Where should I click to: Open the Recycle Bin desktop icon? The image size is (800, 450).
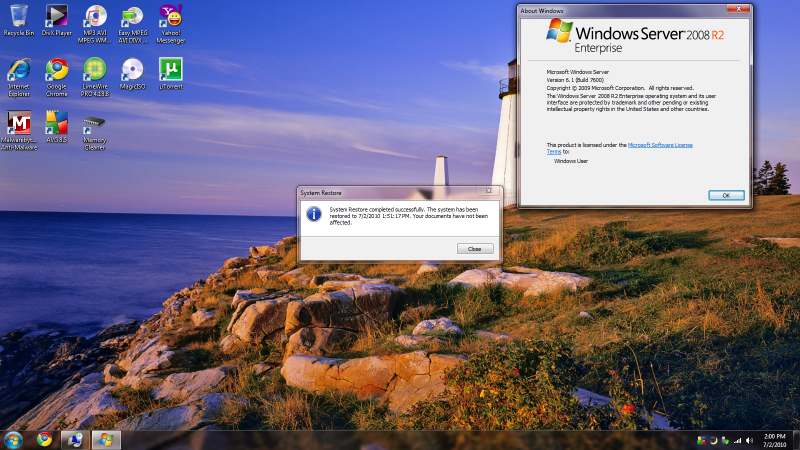pos(19,16)
